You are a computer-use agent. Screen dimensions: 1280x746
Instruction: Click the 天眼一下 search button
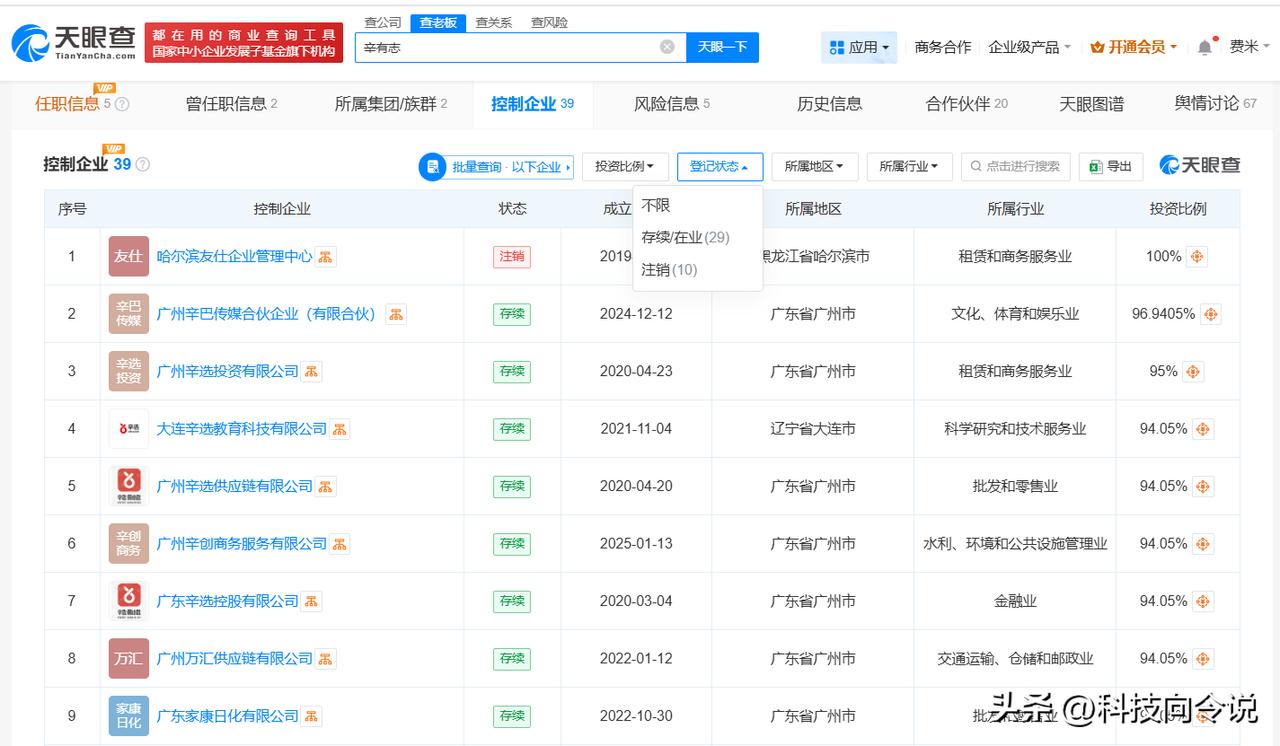[723, 47]
